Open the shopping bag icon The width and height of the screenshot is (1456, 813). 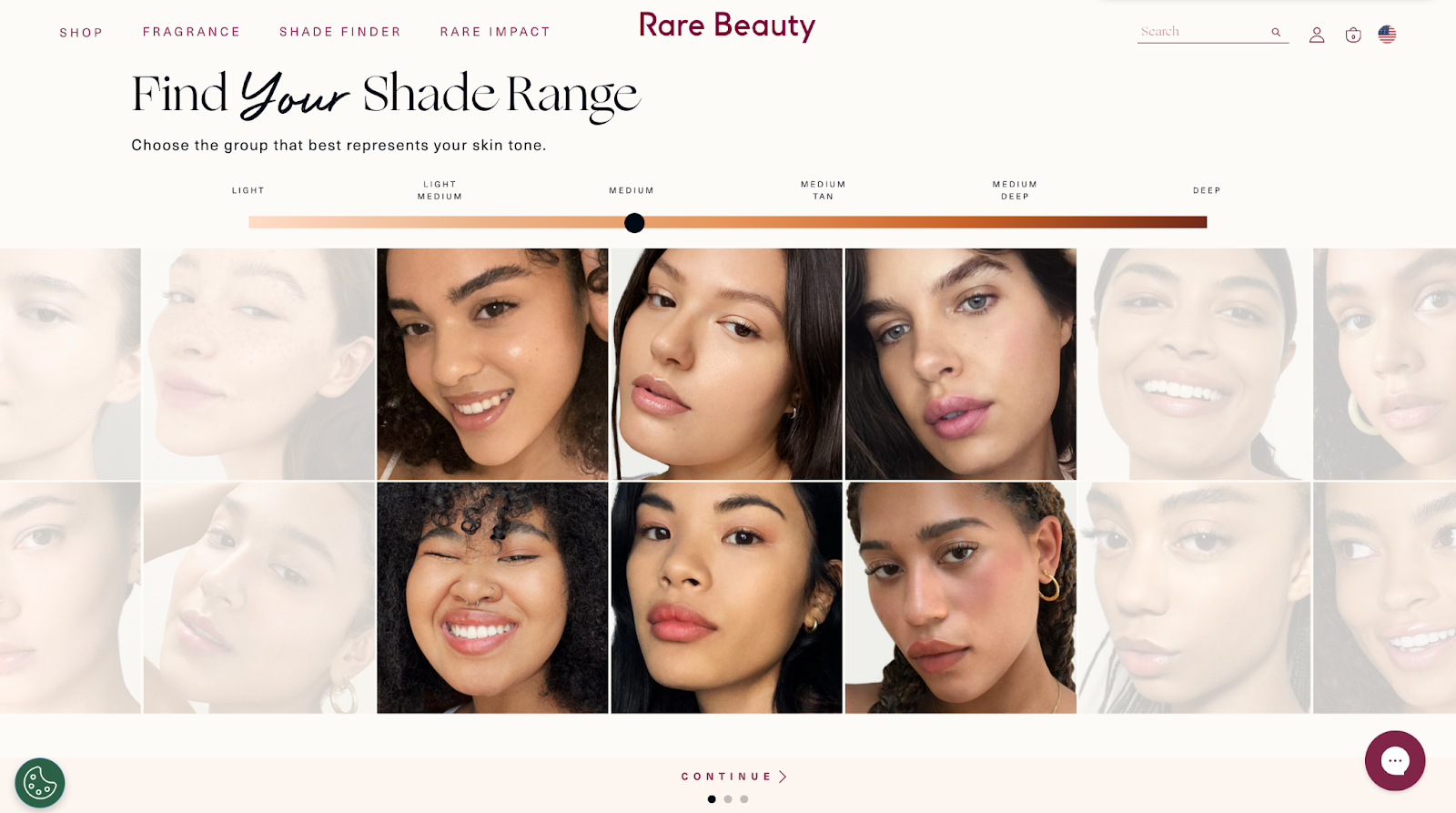1353,35
